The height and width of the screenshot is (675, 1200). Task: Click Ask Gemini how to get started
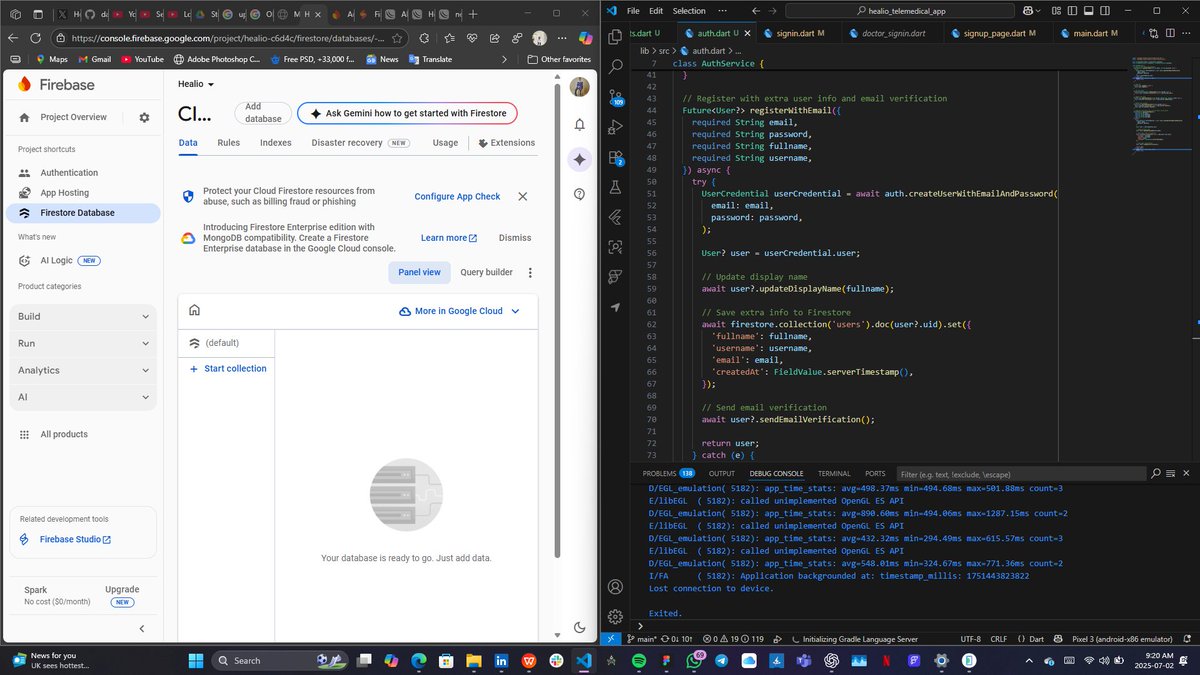(407, 113)
